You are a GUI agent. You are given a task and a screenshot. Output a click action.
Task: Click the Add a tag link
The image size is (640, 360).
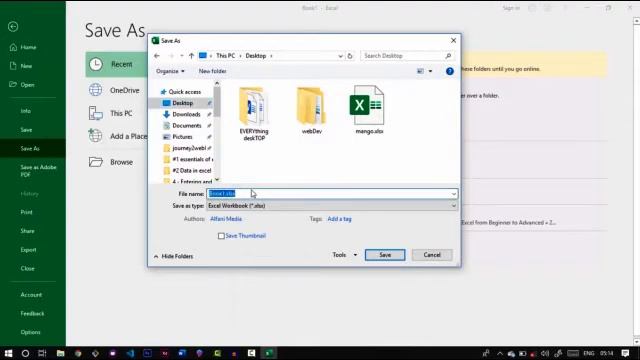tap(339, 219)
